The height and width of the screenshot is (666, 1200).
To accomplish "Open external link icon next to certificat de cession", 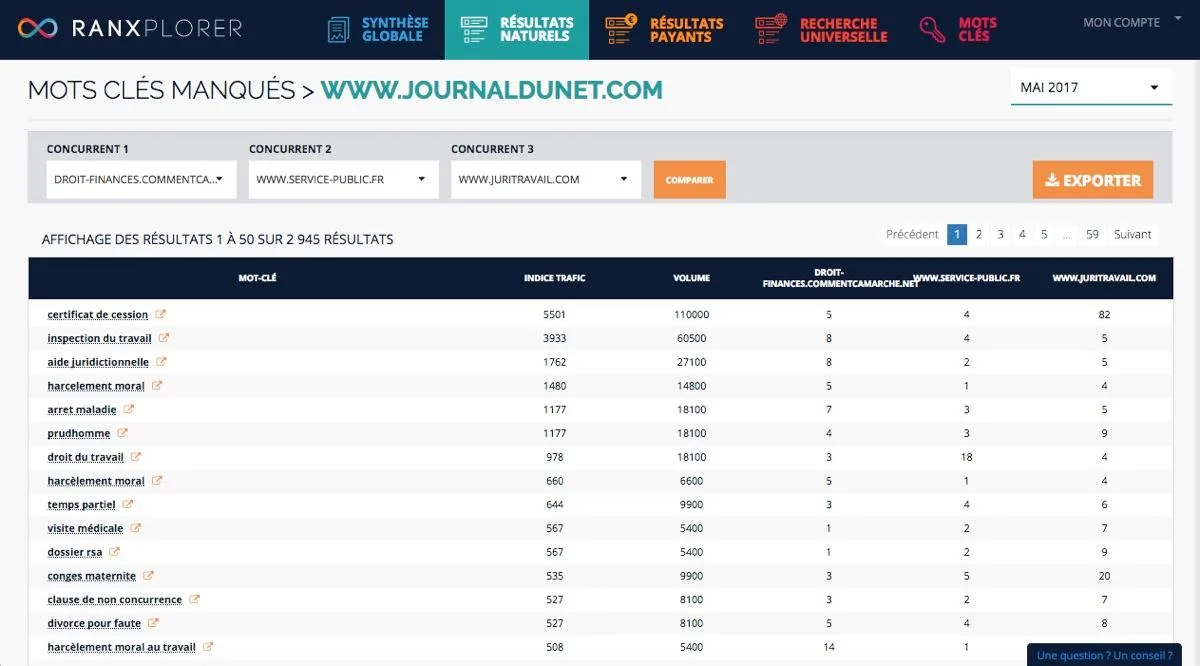I will (161, 314).
